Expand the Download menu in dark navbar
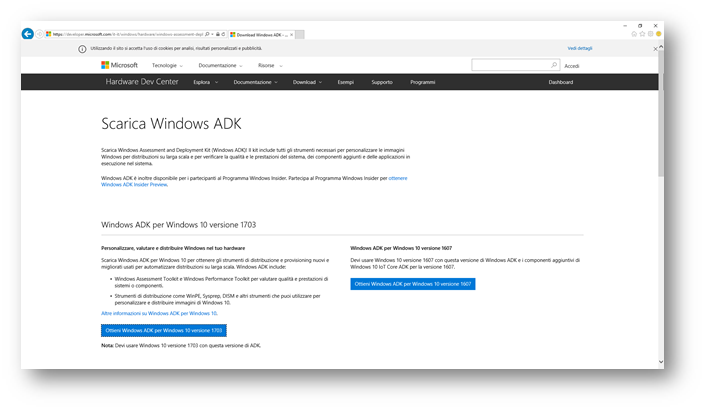Viewport: 706px width, 411px height. pos(307,82)
